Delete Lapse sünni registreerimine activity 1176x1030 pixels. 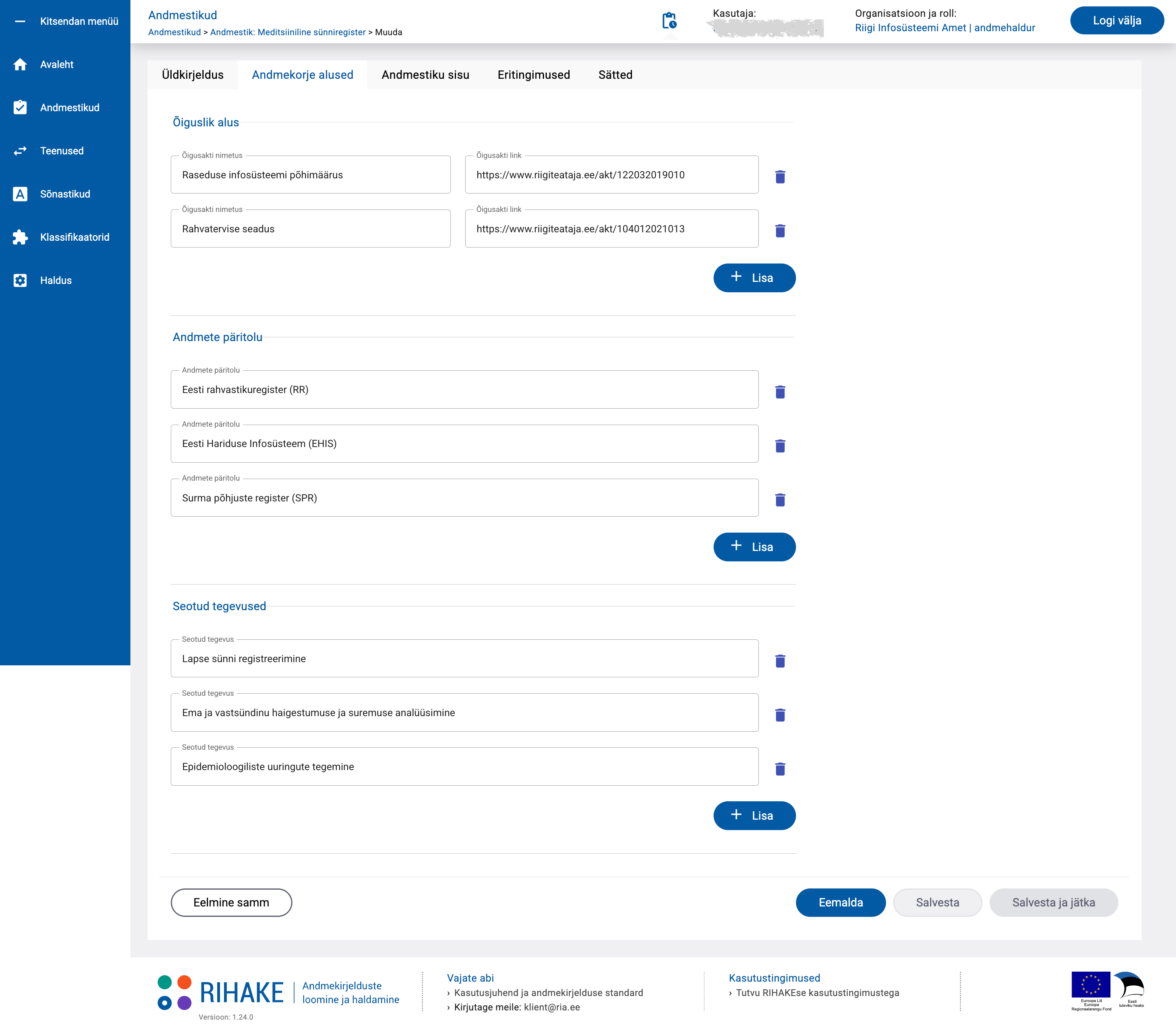[780, 661]
